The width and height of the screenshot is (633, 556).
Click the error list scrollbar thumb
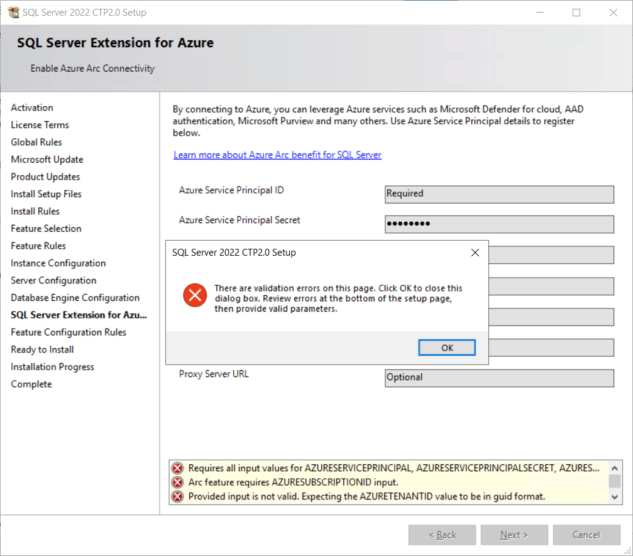[614, 481]
